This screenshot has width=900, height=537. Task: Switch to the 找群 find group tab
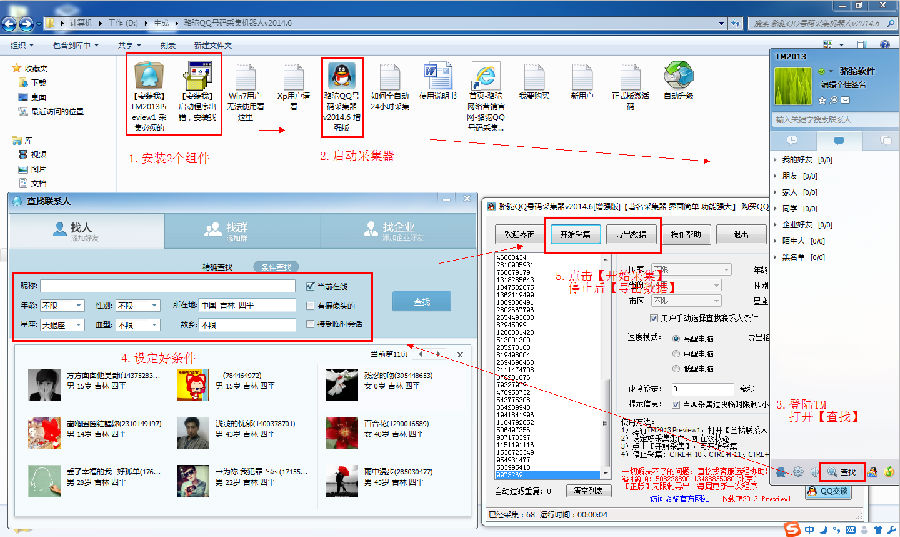point(242,231)
